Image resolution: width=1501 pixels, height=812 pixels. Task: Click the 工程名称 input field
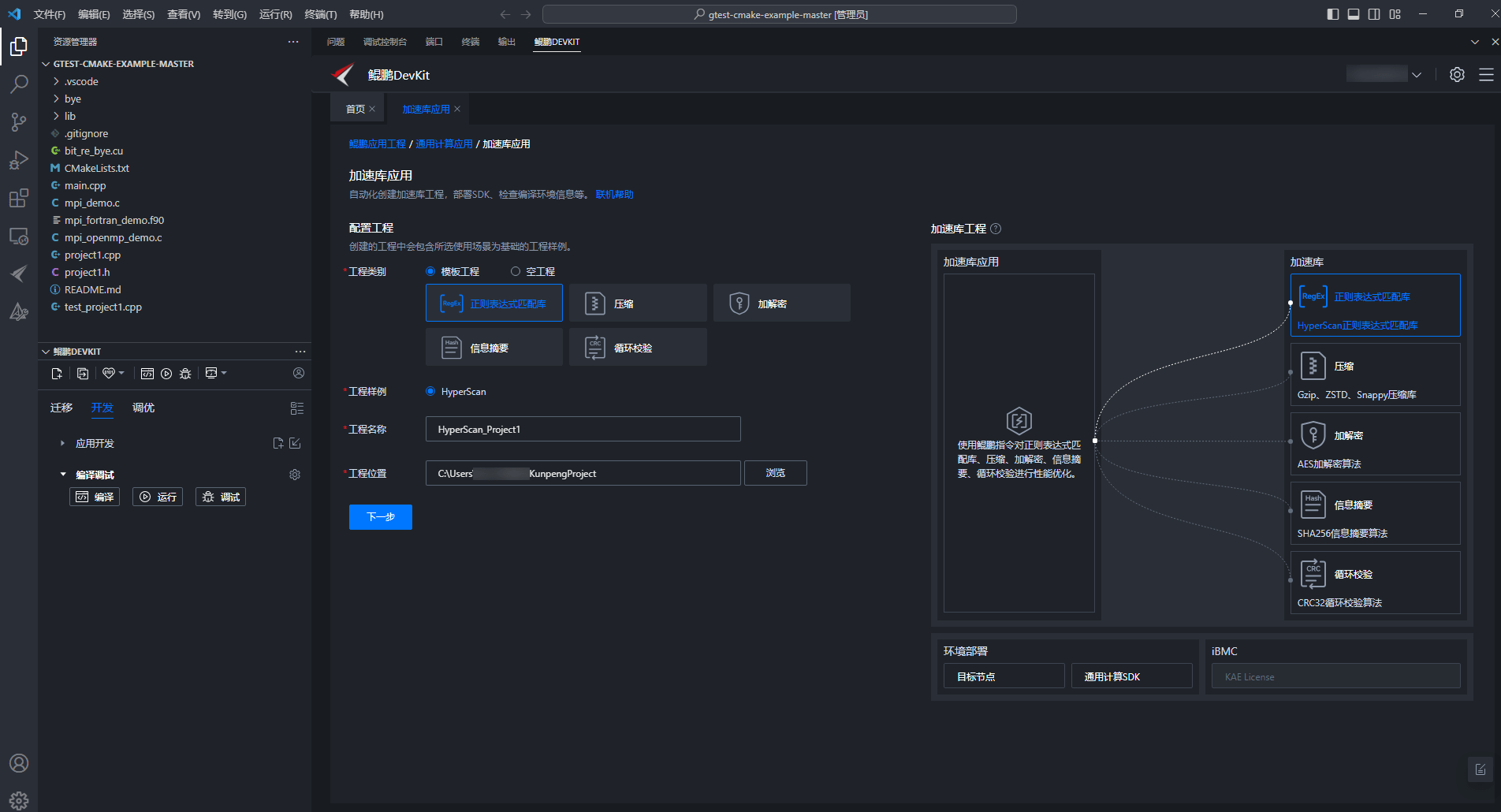[583, 429]
